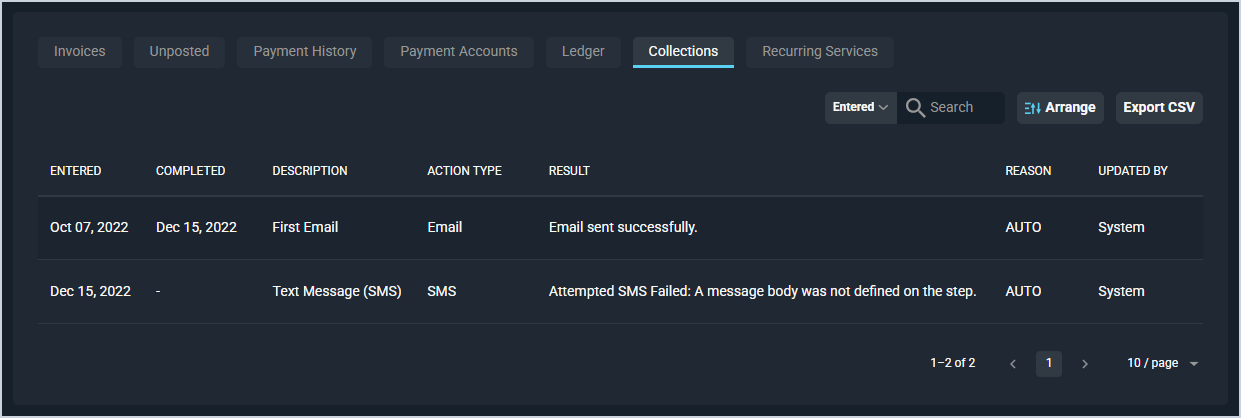Click the Arrange sort icon
The width and height of the screenshot is (1241, 418).
tap(1033, 108)
